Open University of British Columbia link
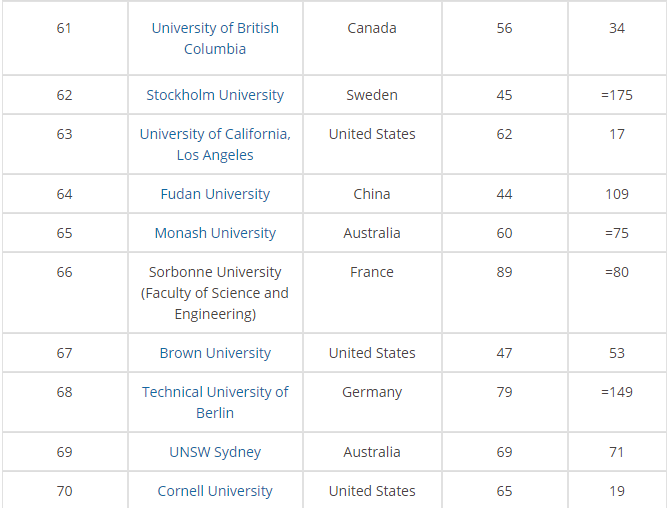This screenshot has height=508, width=669. (215, 38)
